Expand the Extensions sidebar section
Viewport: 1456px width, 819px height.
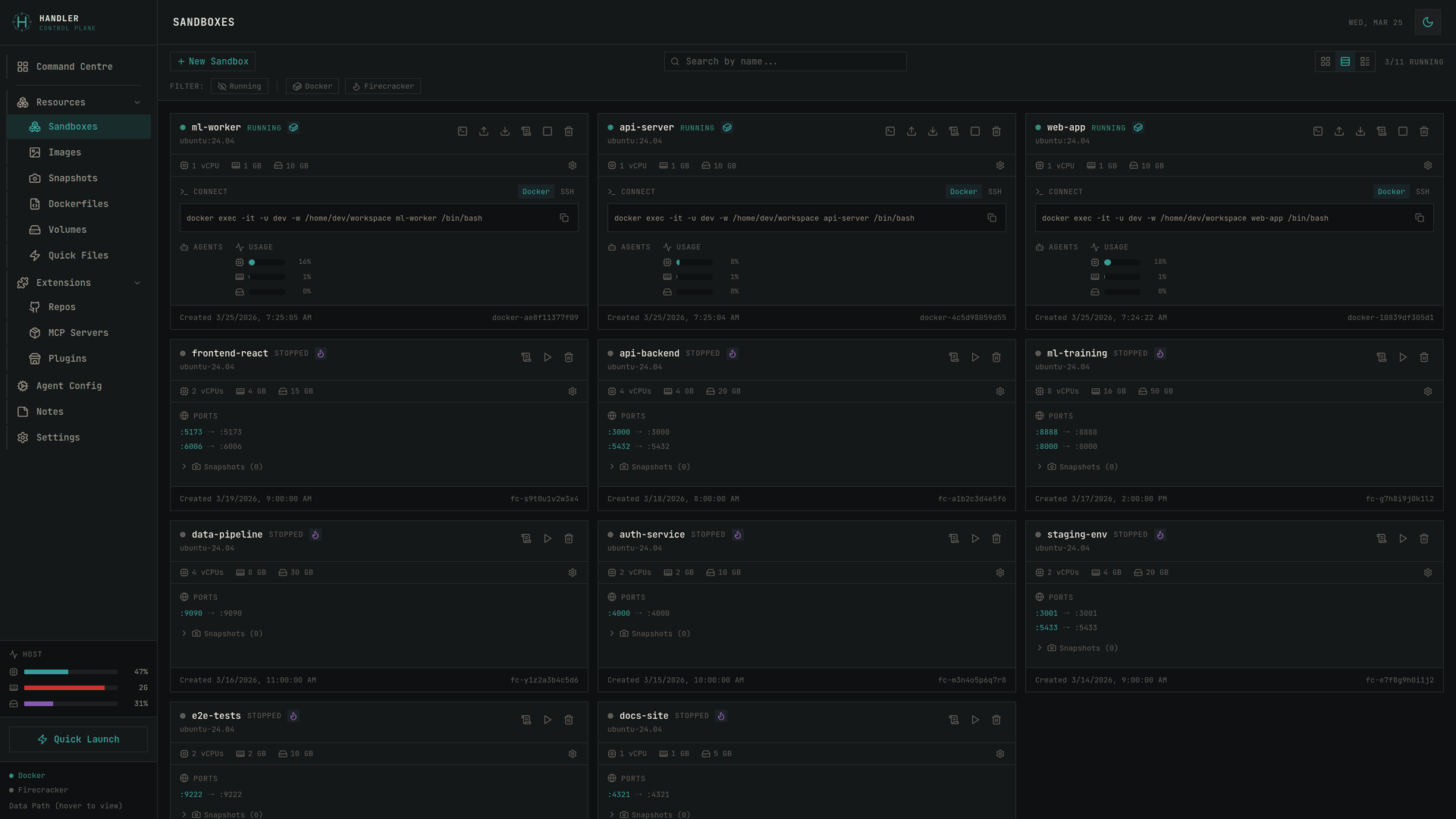pos(78,282)
